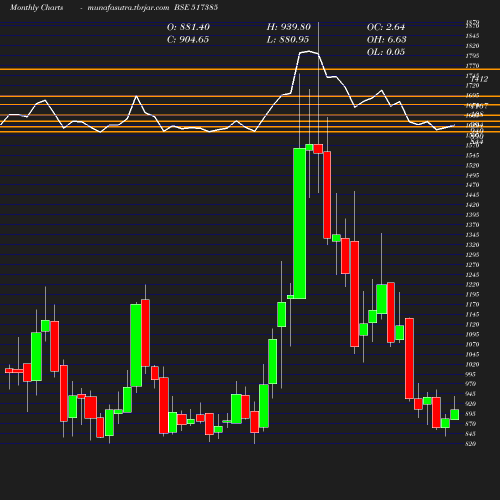
Task: Click the 1795 price axis label
Action: coord(472,56)
